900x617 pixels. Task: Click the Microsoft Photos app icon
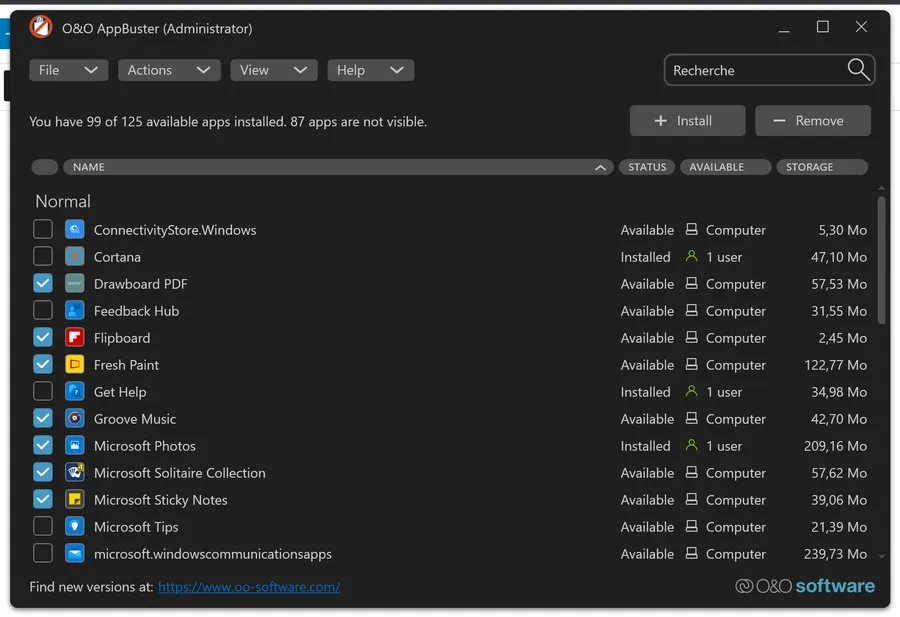[75, 445]
